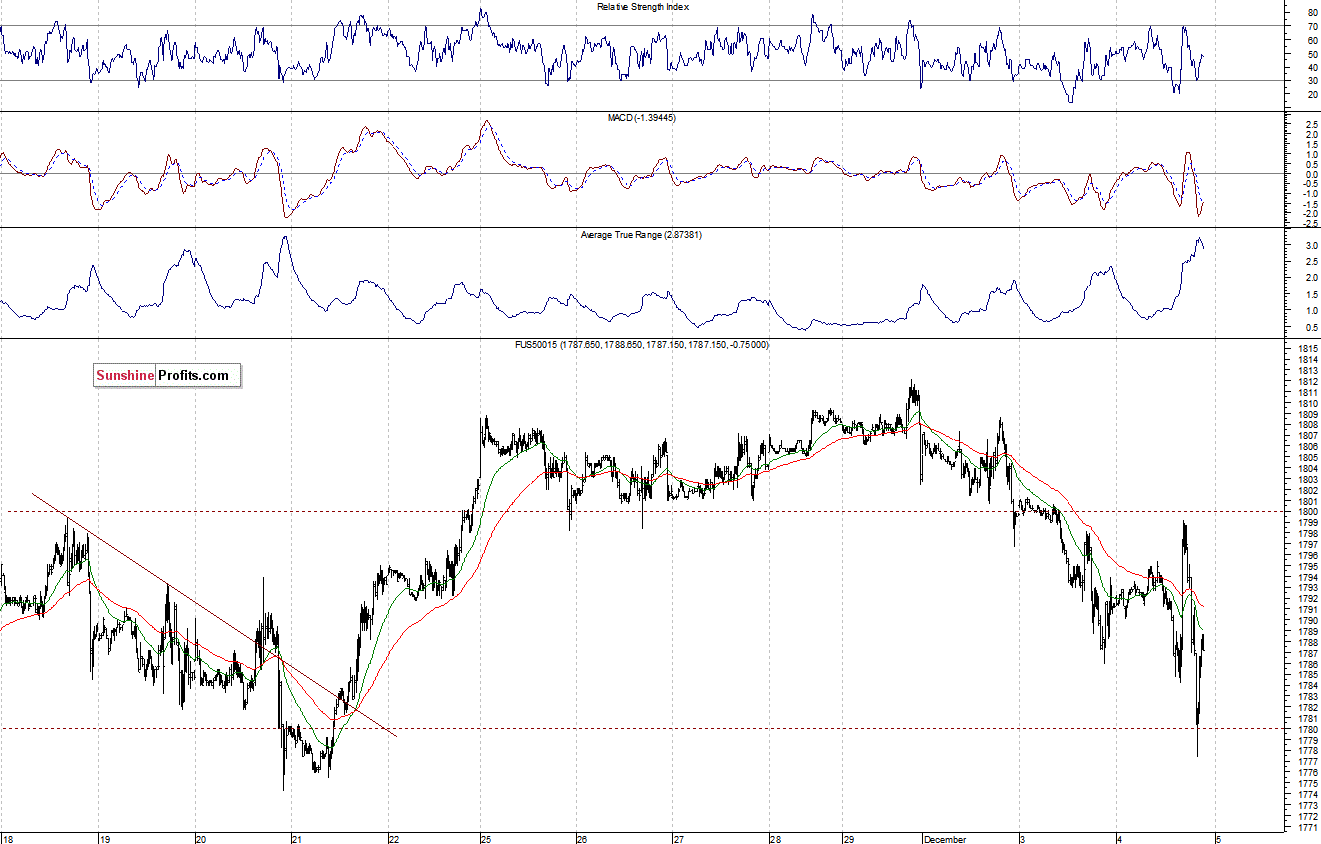The width and height of the screenshot is (1321, 844).
Task: Click the 29 date label on time axis
Action: [848, 839]
